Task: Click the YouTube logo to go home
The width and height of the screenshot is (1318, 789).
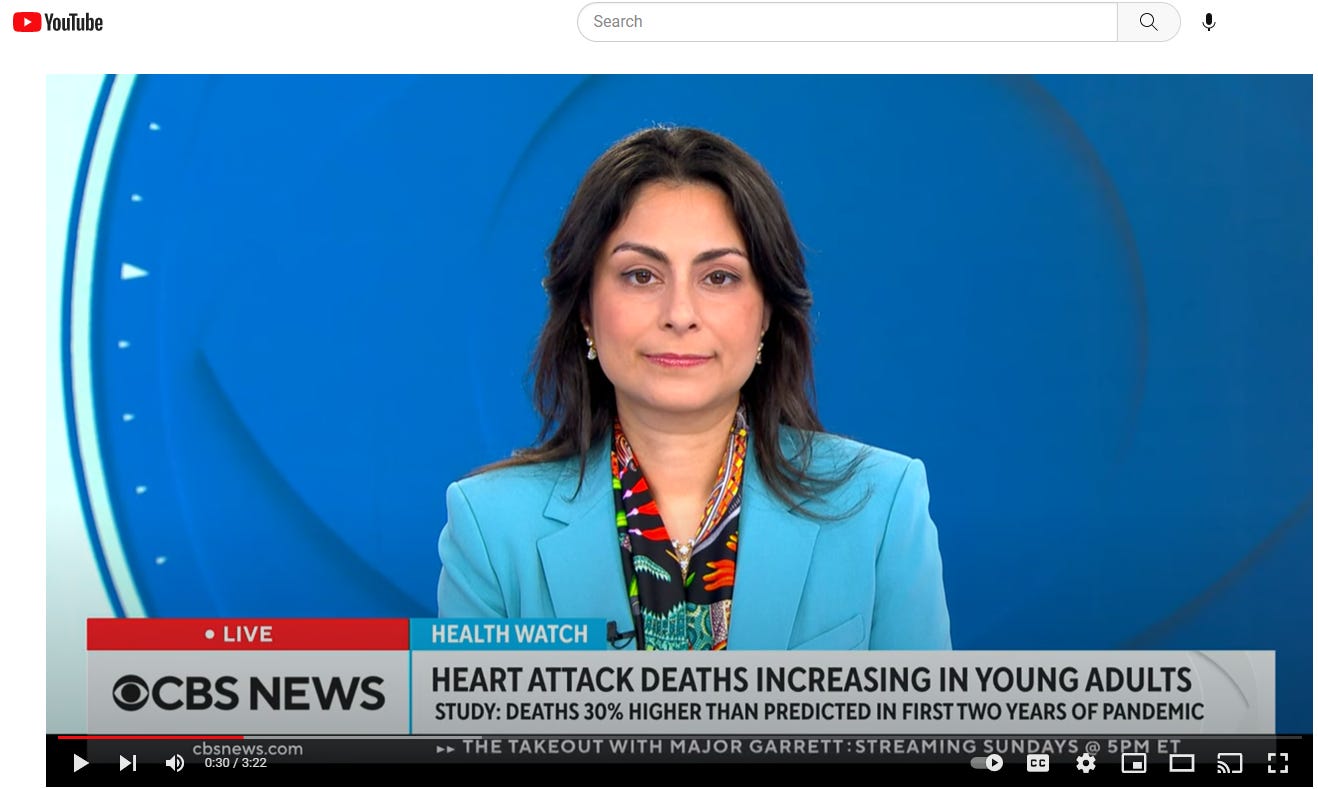Action: (x=58, y=22)
